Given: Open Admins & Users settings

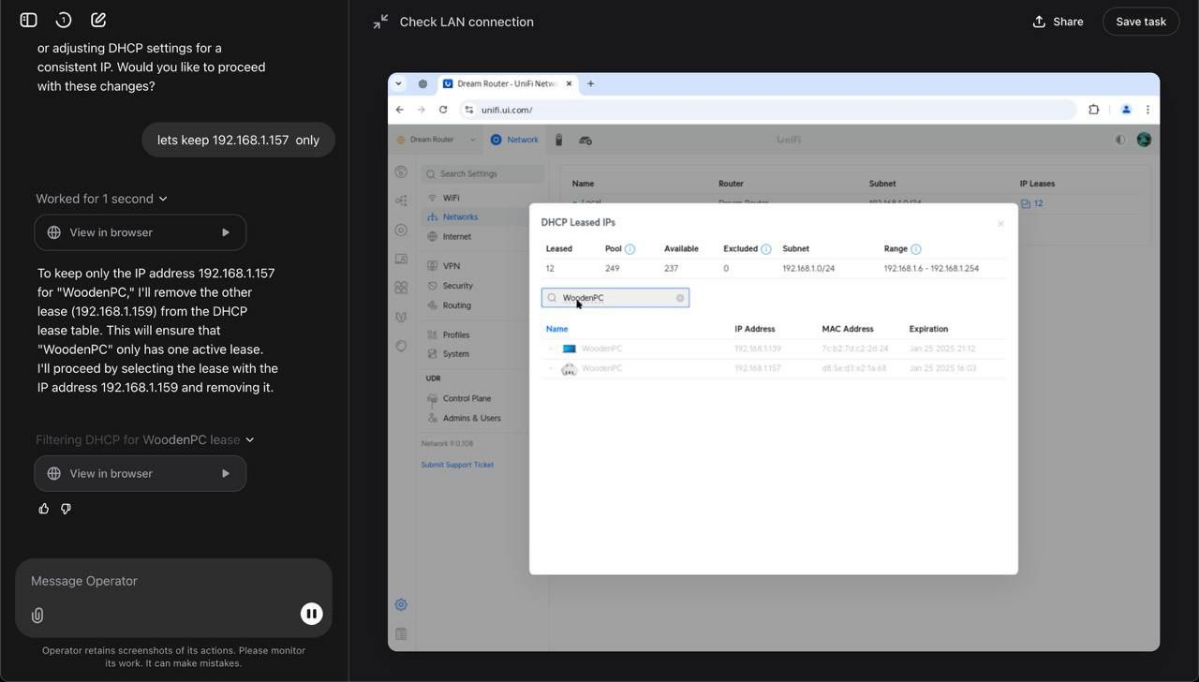Looking at the screenshot, I should (471, 418).
